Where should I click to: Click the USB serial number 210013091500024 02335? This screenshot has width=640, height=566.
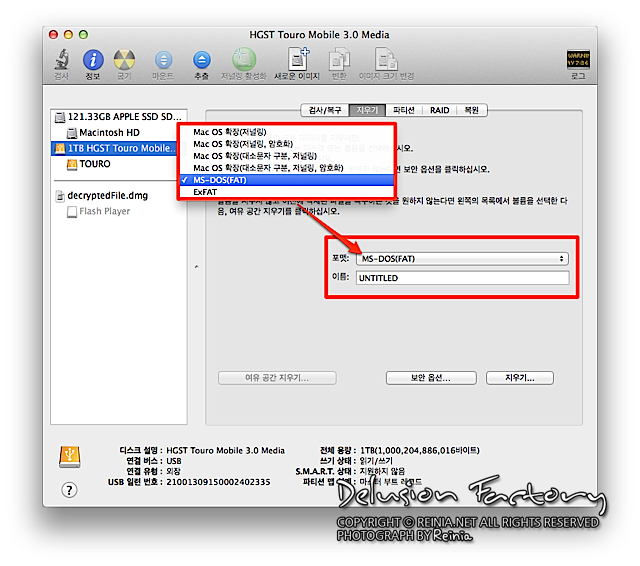(x=218, y=482)
